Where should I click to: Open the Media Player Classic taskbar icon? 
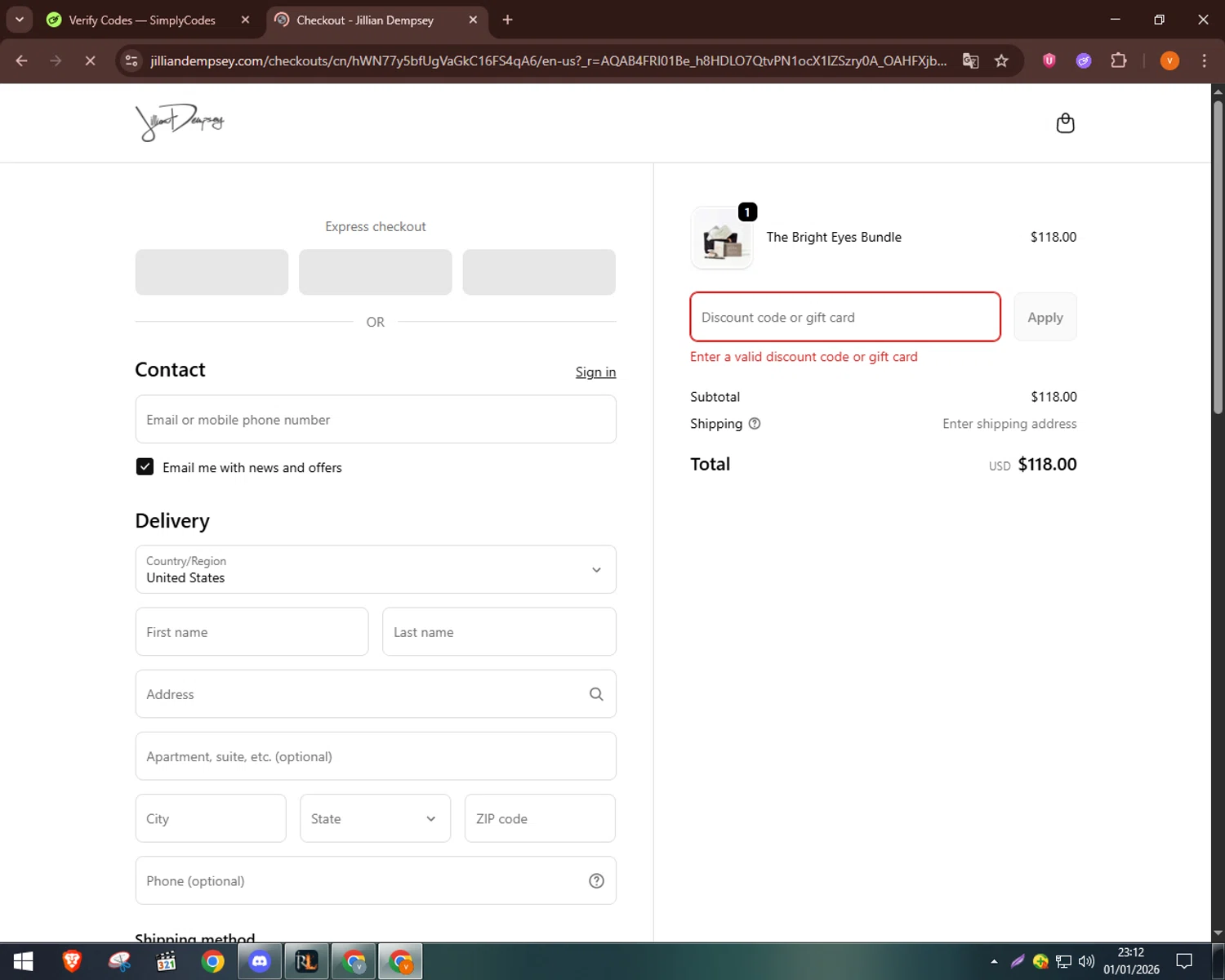point(166,961)
